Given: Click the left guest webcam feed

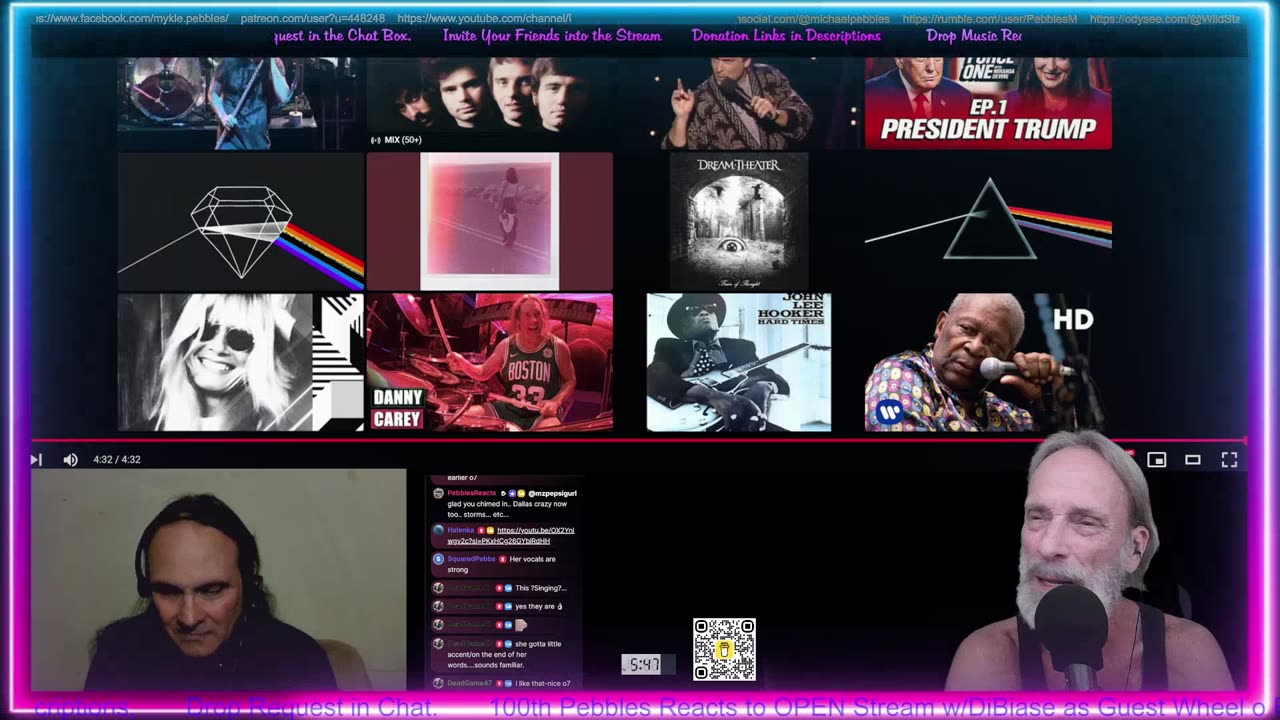Looking at the screenshot, I should (x=219, y=580).
